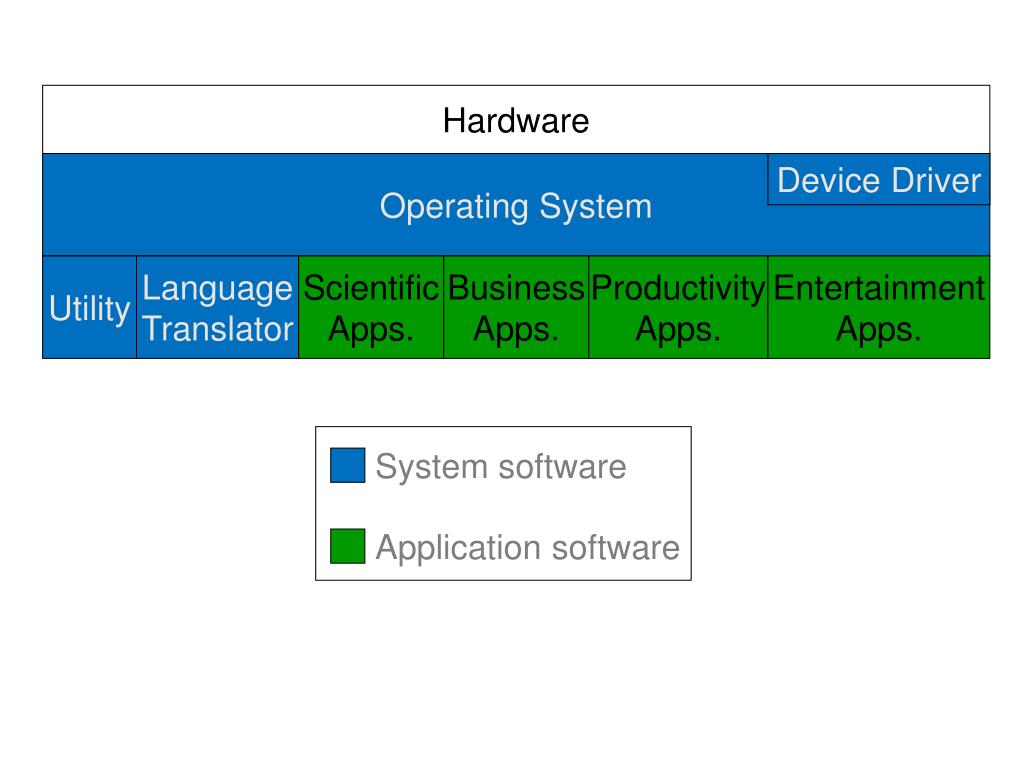Screen dimensions: 1024x768
Task: Click the green Application software swatch
Action: point(347,546)
